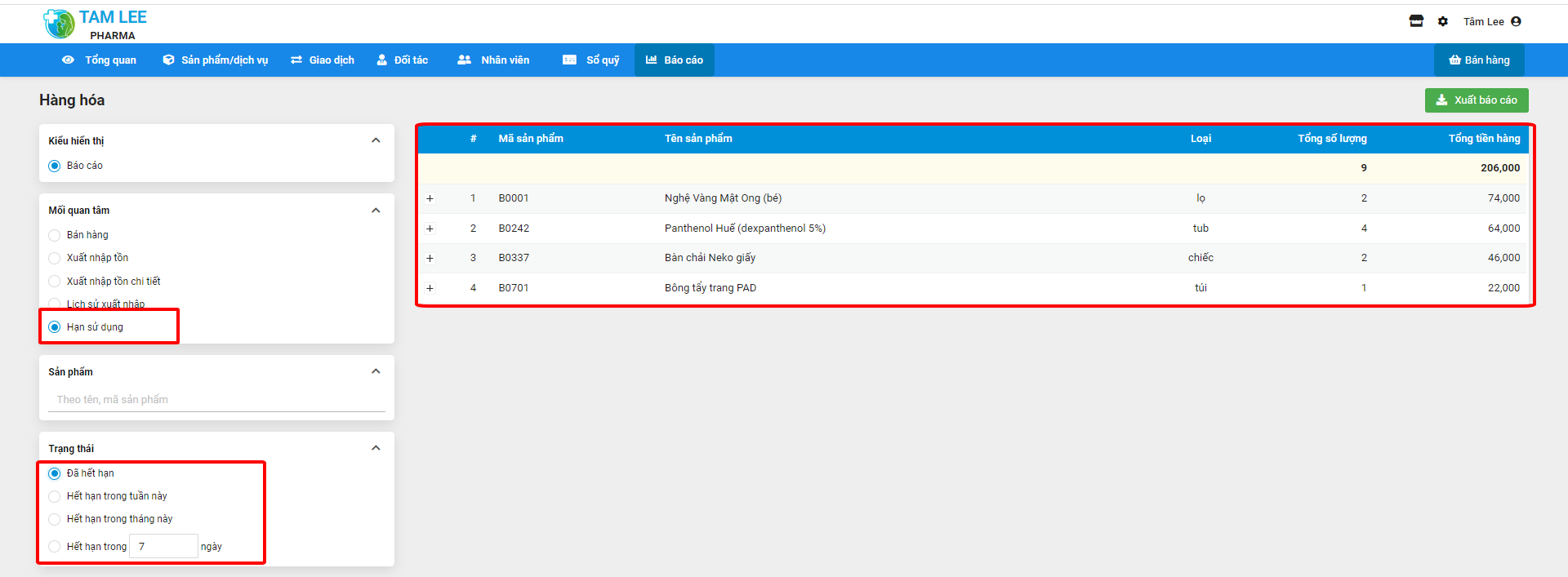Image resolution: width=1568 pixels, height=577 pixels.
Task: Click the user account avatar icon
Action: 1516,21
